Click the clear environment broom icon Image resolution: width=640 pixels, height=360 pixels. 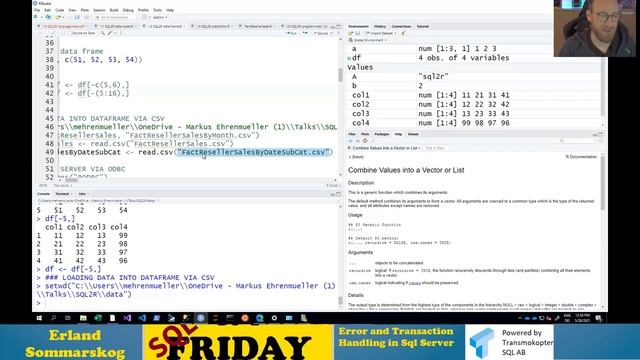403,33
